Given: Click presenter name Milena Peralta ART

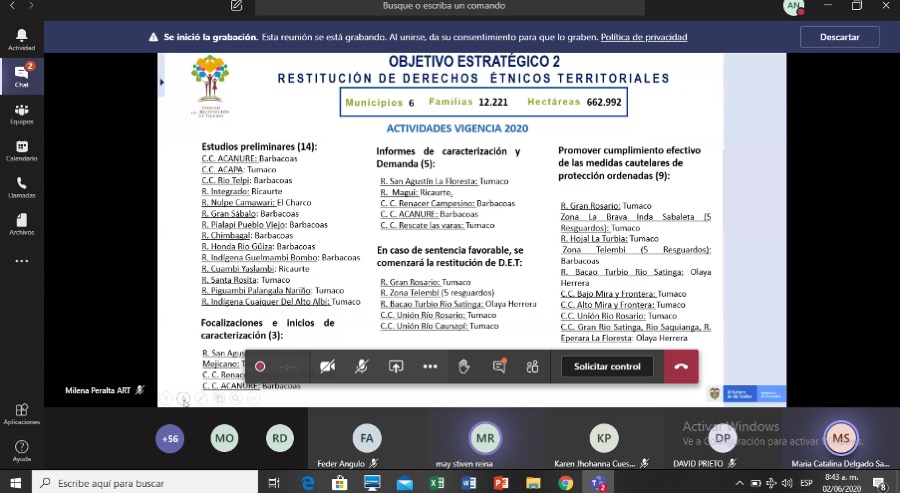Looking at the screenshot, I should pyautogui.click(x=98, y=390).
